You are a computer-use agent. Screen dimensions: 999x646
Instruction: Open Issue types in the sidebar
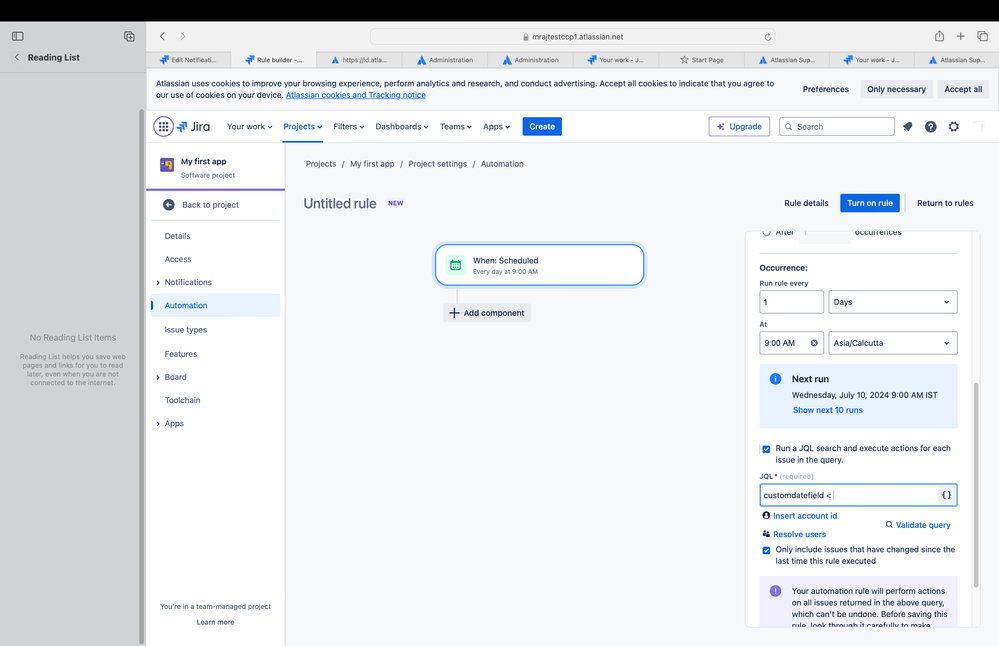pos(185,330)
